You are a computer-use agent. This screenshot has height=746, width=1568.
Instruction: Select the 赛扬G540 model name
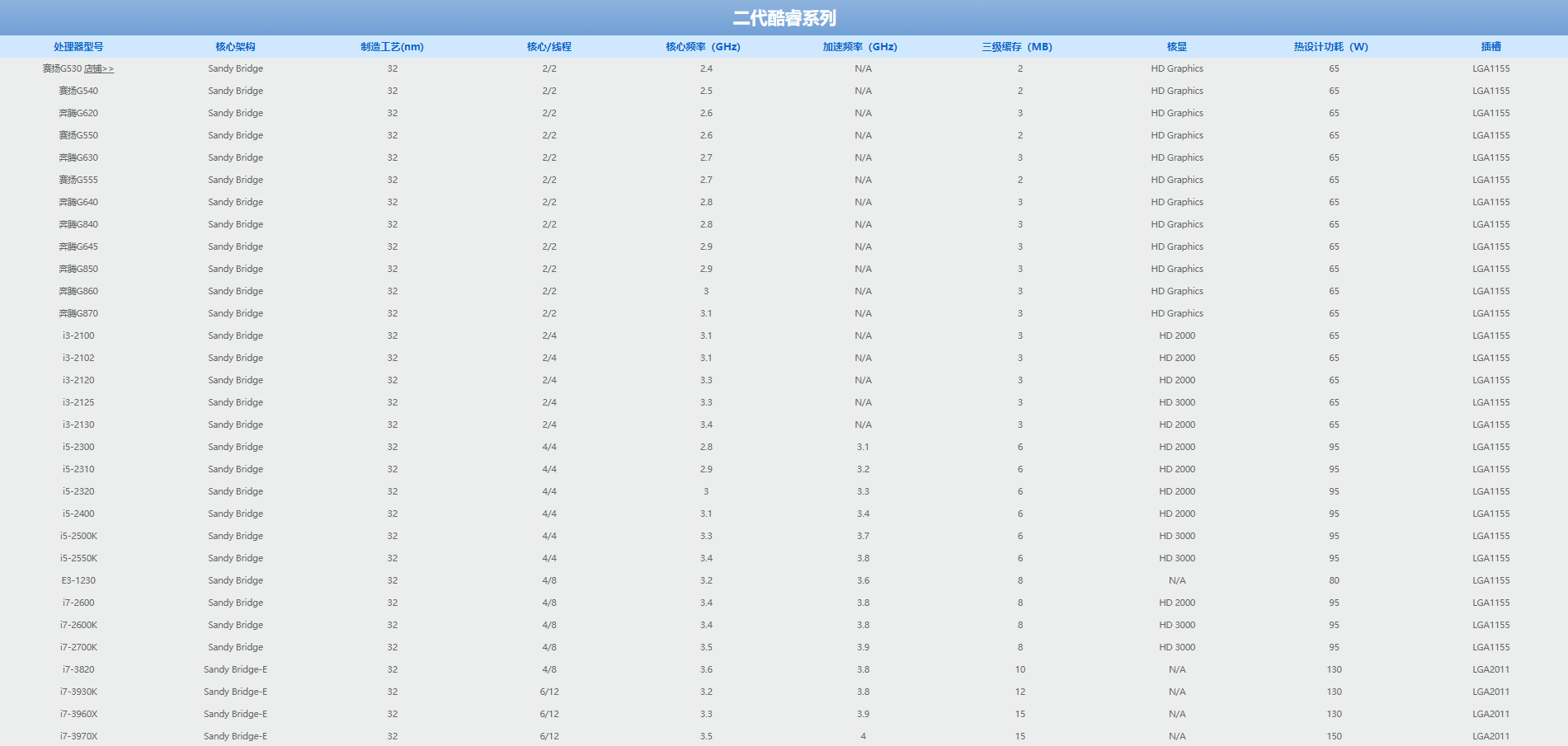click(78, 91)
